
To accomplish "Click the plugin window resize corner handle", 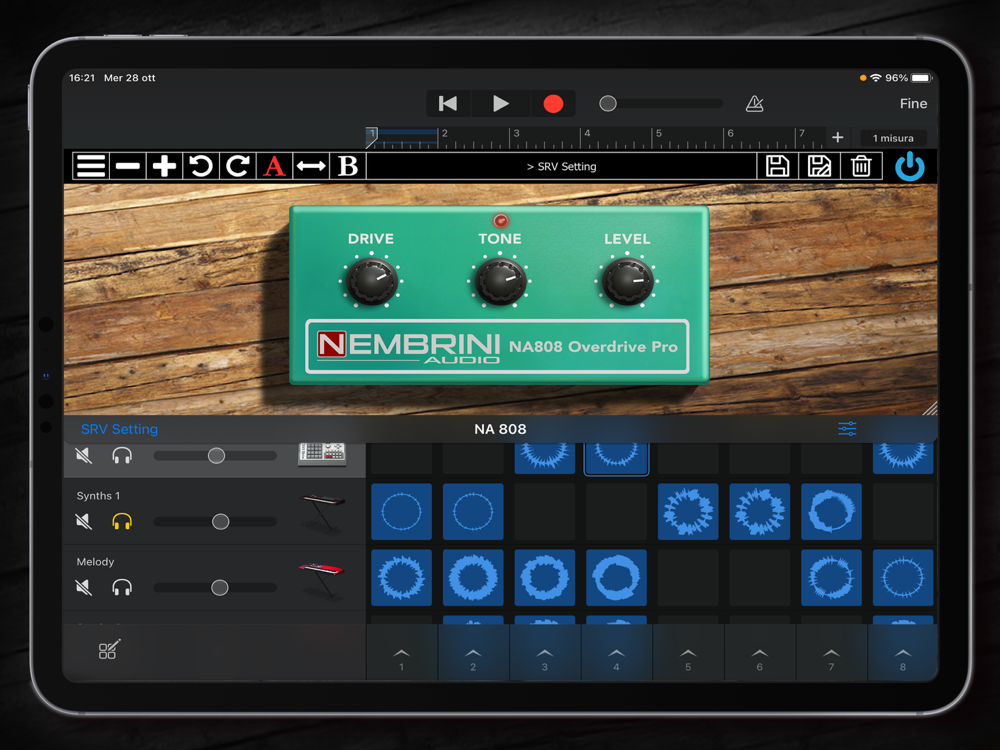I will coord(930,408).
